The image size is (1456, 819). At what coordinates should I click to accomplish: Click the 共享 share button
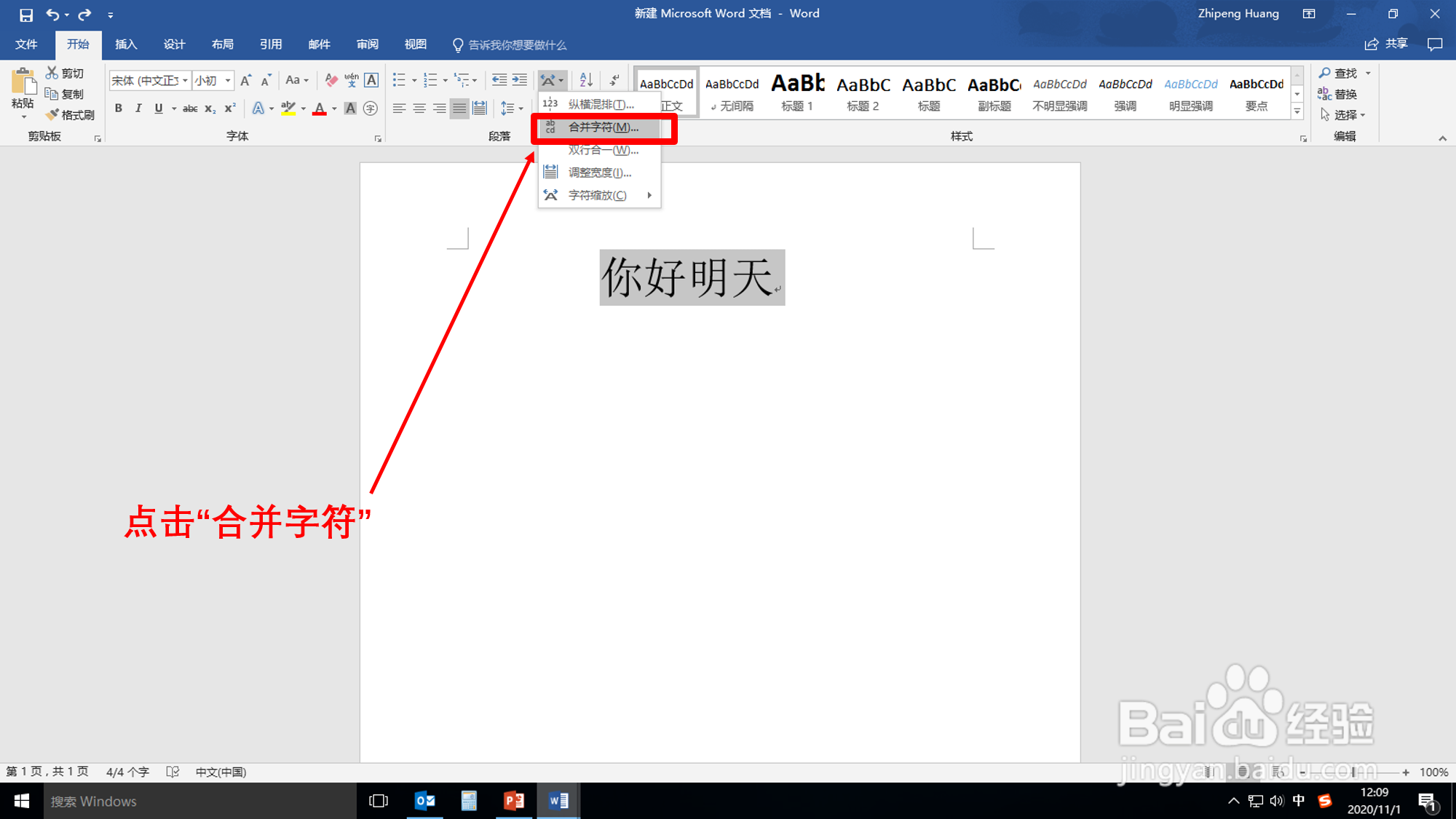(x=1387, y=44)
